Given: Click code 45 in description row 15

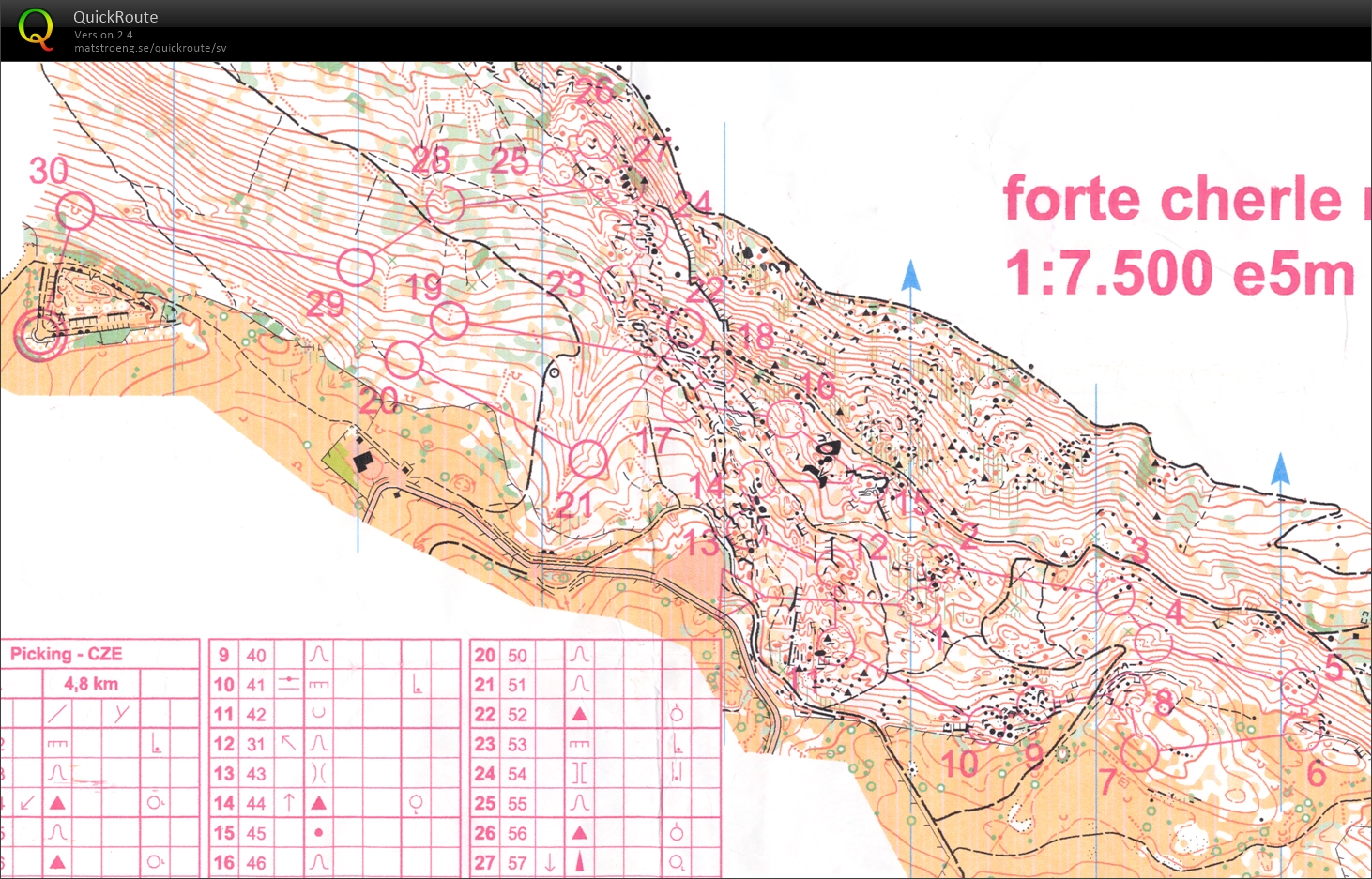Looking at the screenshot, I should (x=256, y=833).
